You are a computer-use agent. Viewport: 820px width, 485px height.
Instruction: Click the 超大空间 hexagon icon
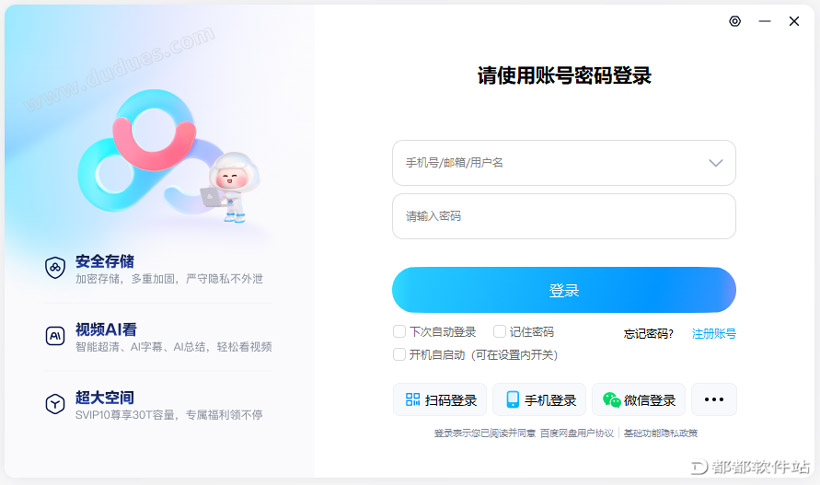55,404
